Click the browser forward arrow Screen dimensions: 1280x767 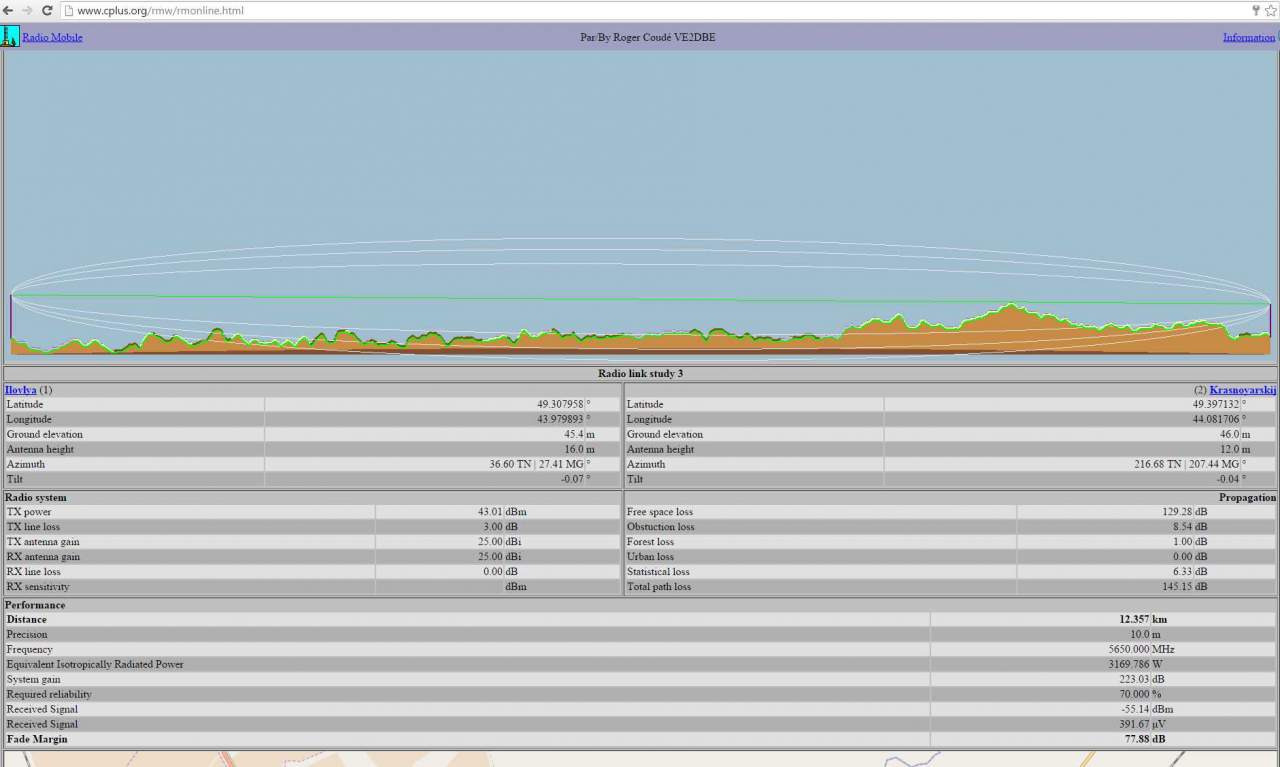27,10
